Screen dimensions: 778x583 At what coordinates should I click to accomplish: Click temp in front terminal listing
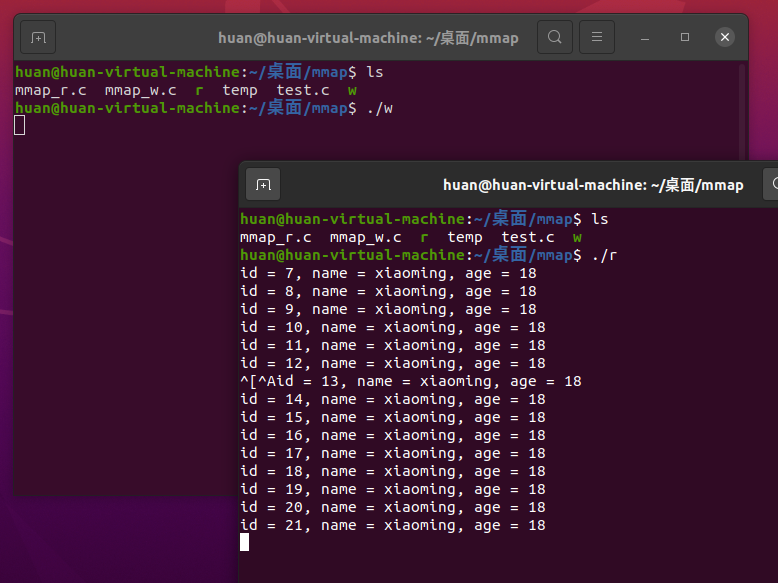[x=465, y=238]
